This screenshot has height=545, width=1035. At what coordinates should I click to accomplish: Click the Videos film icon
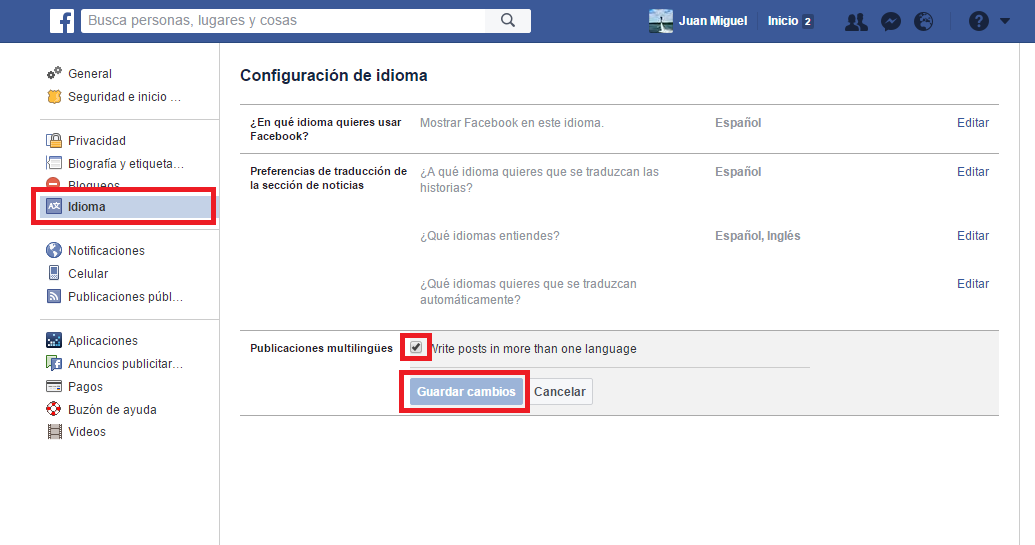pyautogui.click(x=54, y=432)
